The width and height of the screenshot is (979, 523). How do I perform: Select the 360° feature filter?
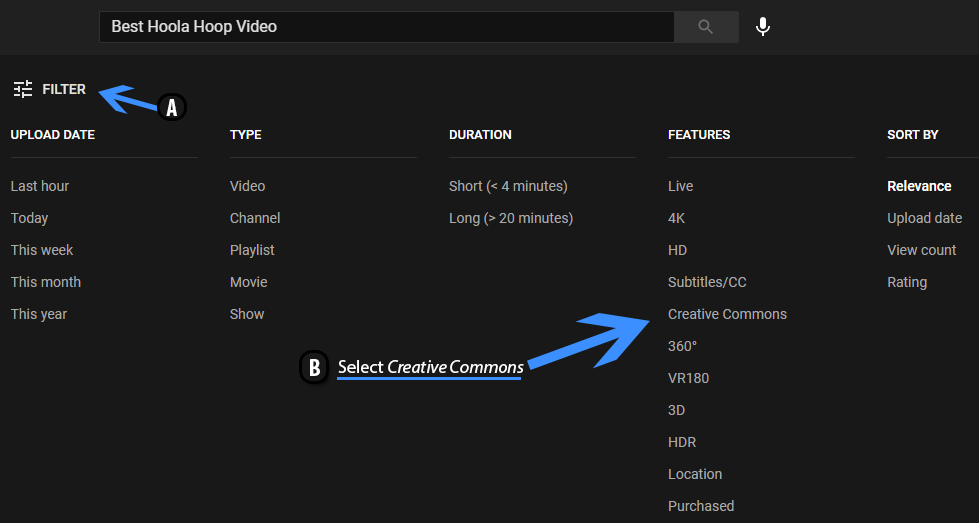tap(682, 346)
